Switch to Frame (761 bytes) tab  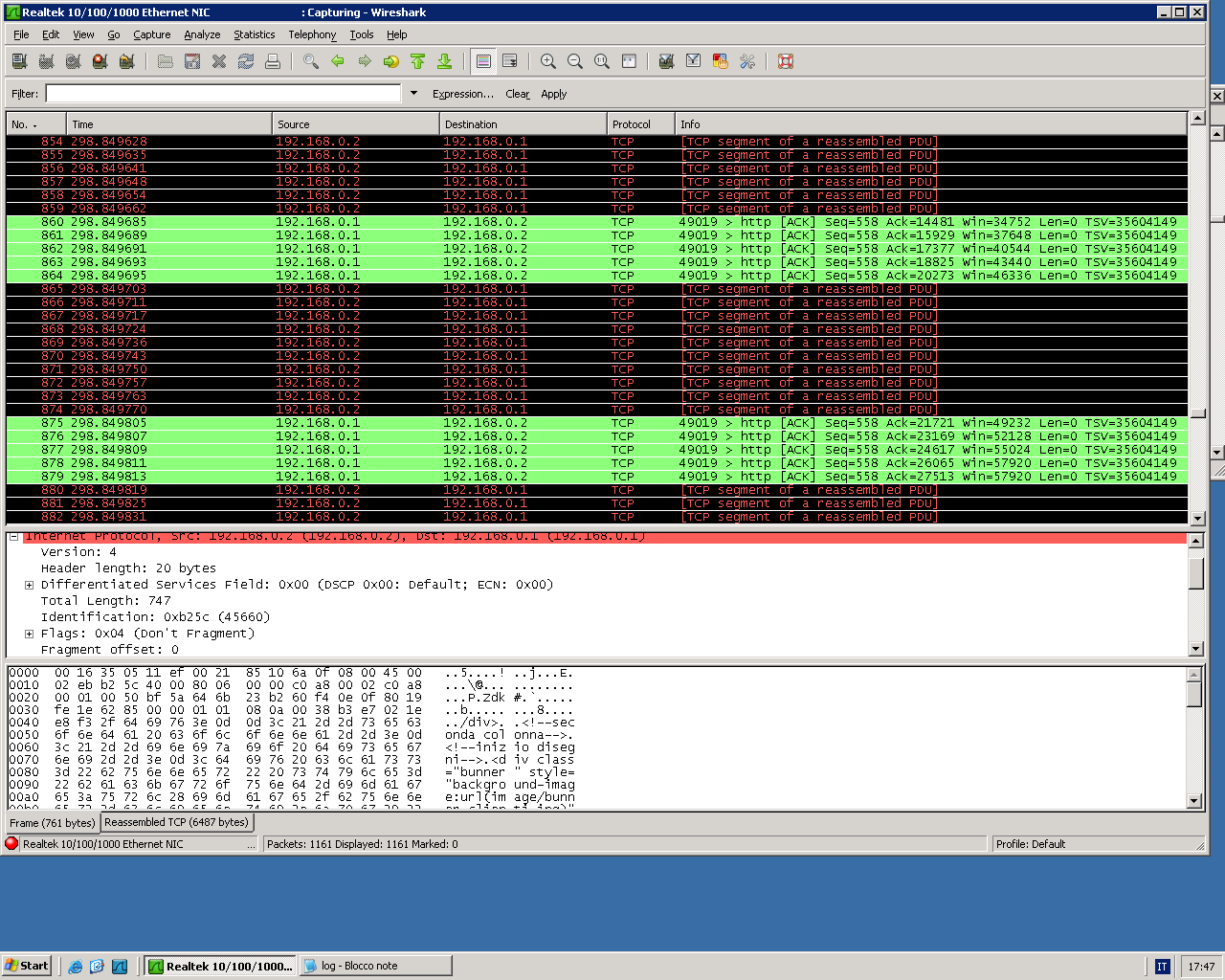click(x=53, y=823)
